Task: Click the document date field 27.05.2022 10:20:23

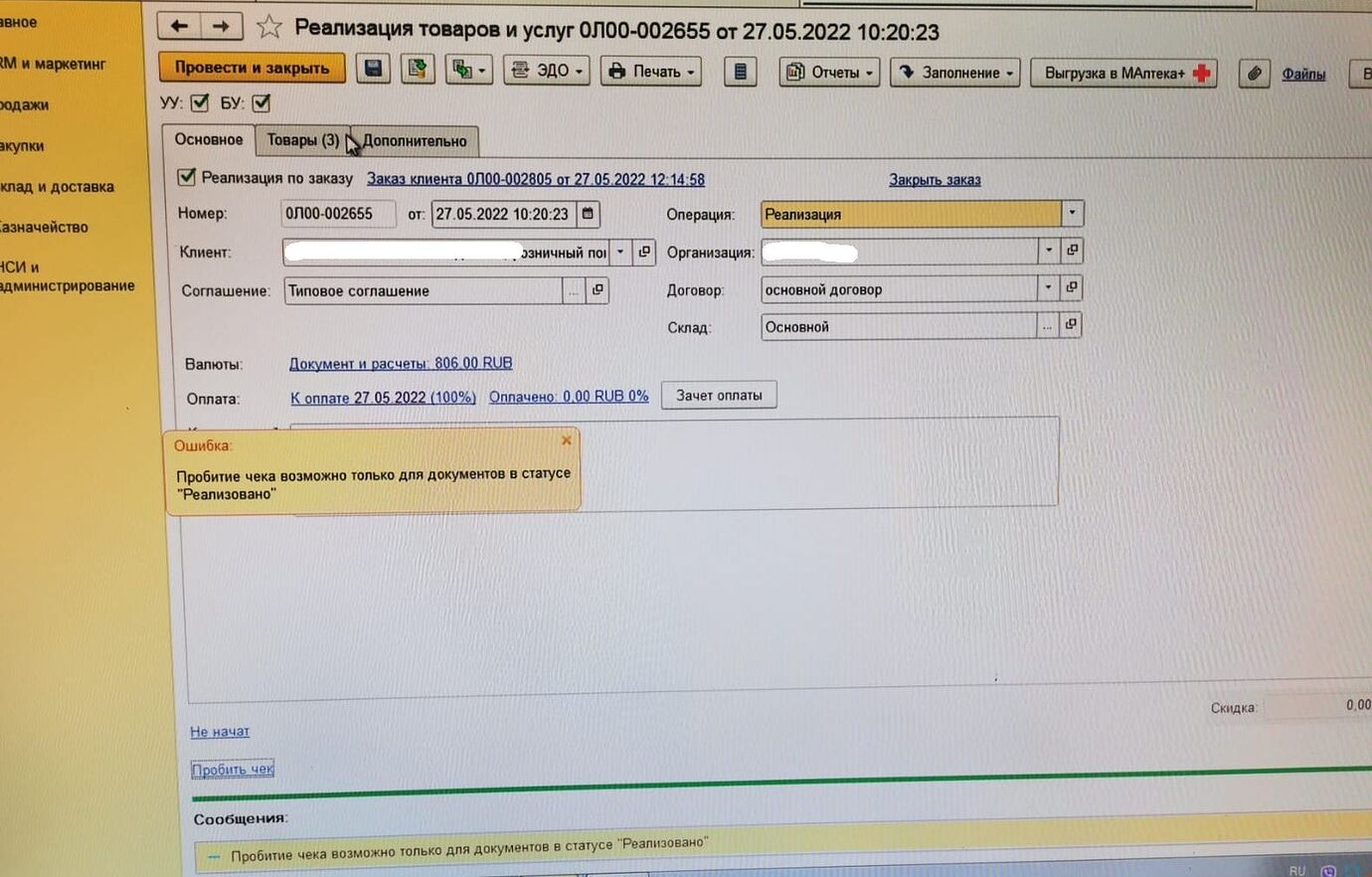Action: 503,214
